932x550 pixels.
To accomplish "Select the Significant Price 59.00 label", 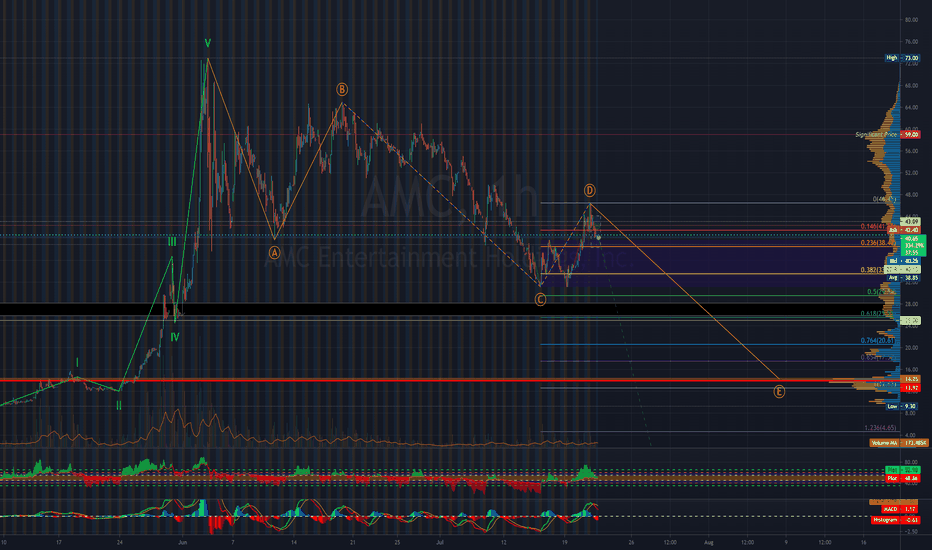I will point(887,134).
